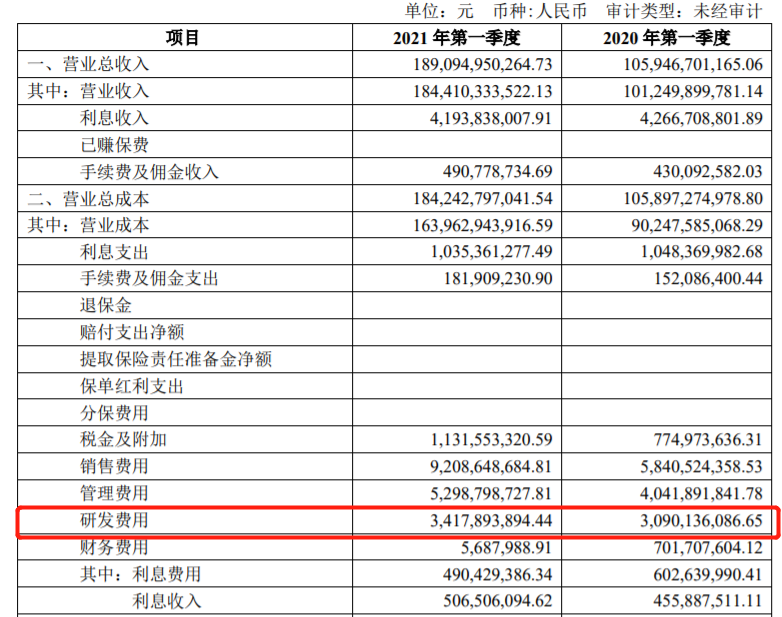The width and height of the screenshot is (782, 617).
Task: Select the 退保金 row label
Action: (x=106, y=305)
